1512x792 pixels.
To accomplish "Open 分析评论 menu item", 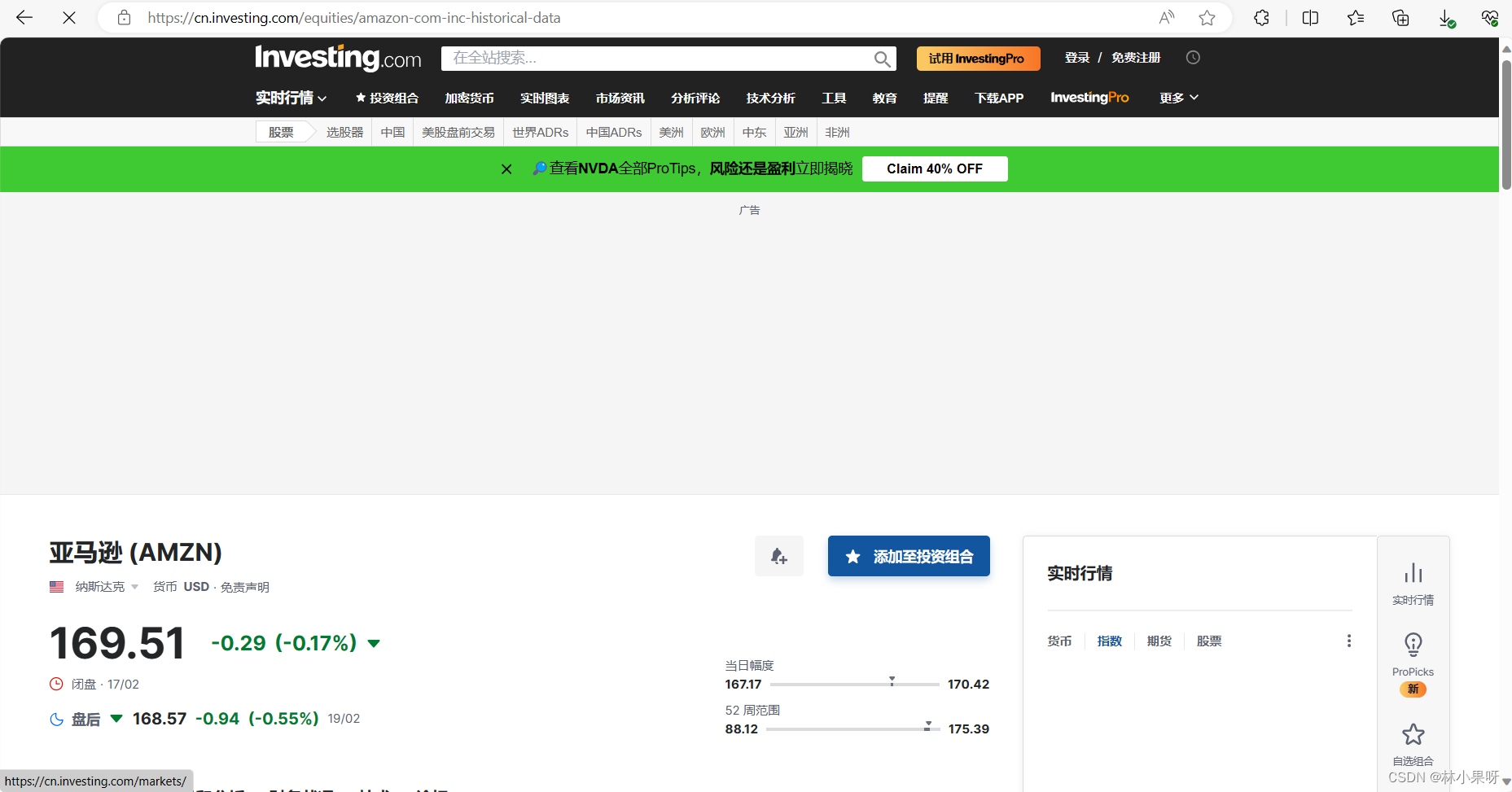I will [x=695, y=98].
